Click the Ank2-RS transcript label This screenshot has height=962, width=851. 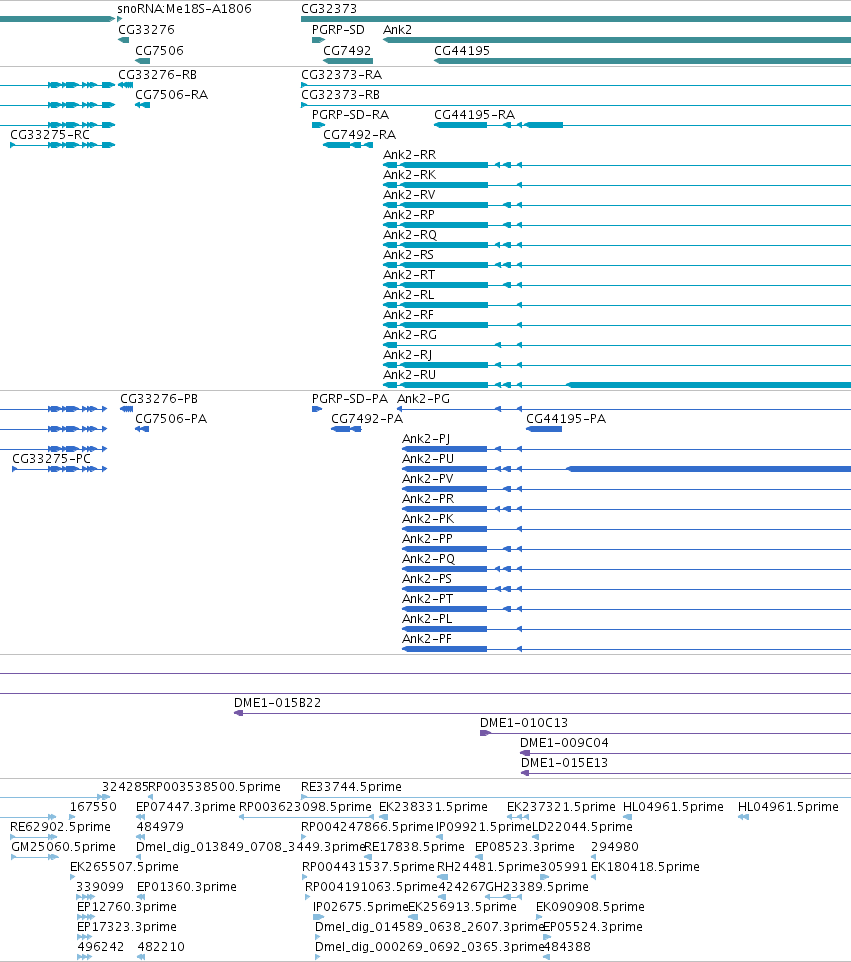(408, 255)
